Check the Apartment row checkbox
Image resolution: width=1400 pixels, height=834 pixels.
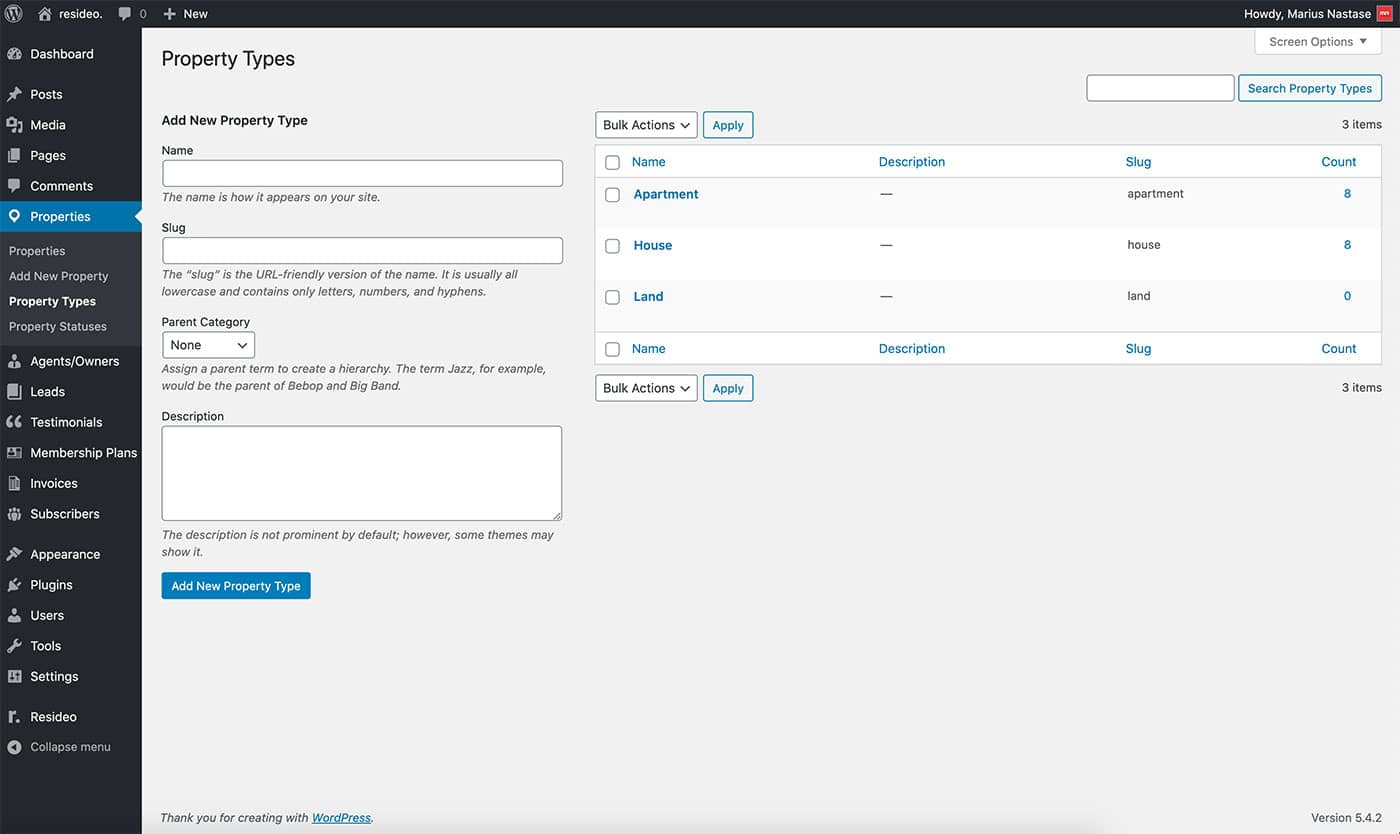[612, 195]
